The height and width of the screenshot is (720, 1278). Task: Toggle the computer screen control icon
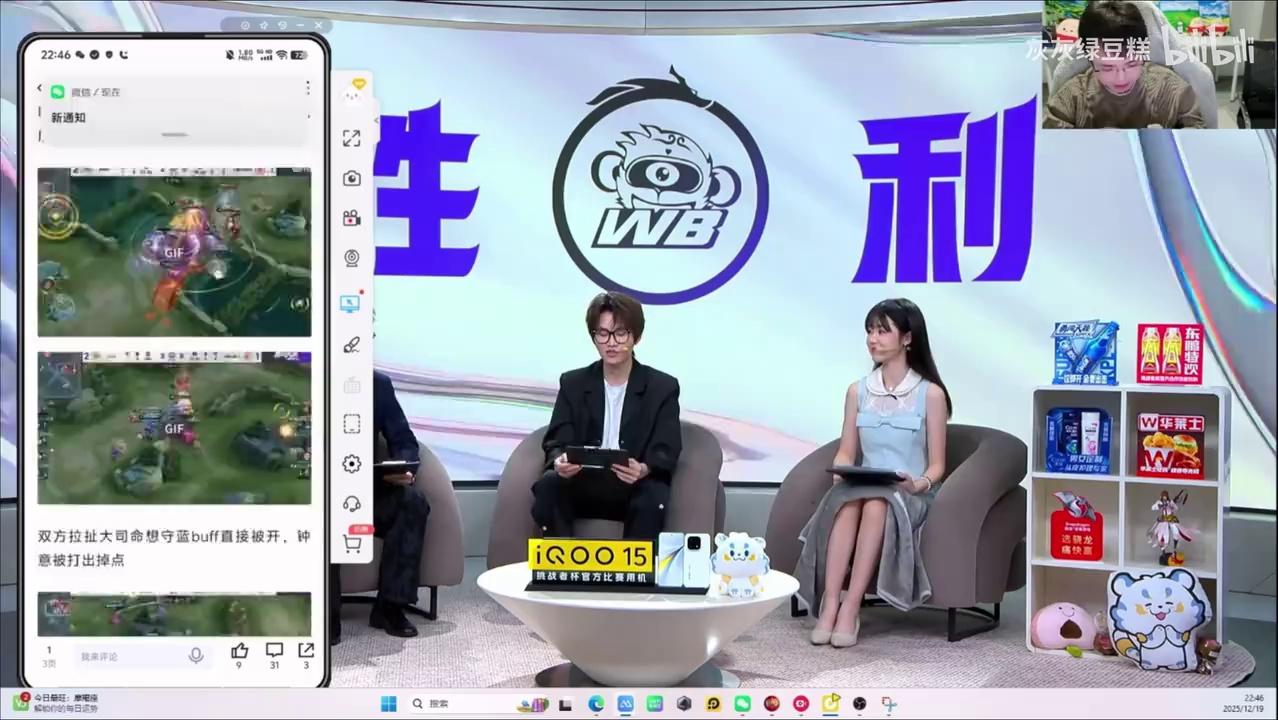coord(351,303)
